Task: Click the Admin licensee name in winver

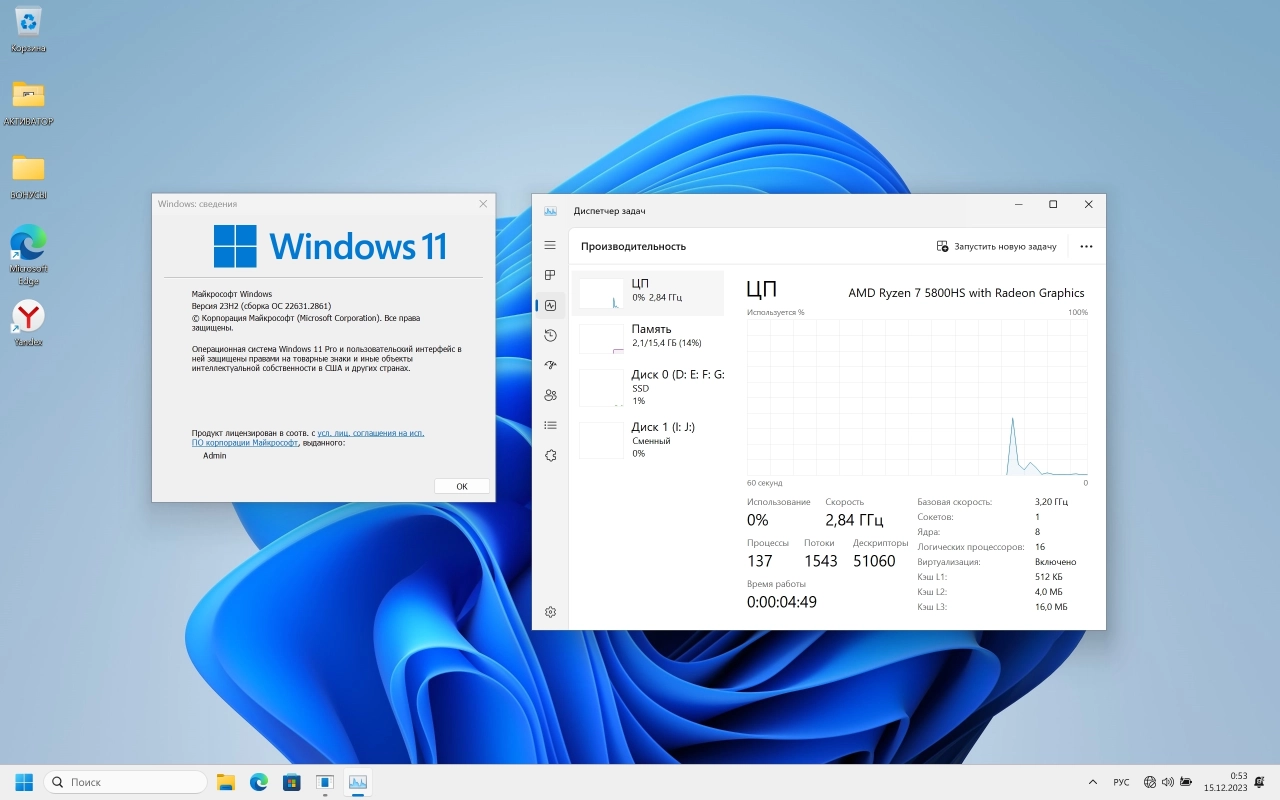Action: (215, 455)
